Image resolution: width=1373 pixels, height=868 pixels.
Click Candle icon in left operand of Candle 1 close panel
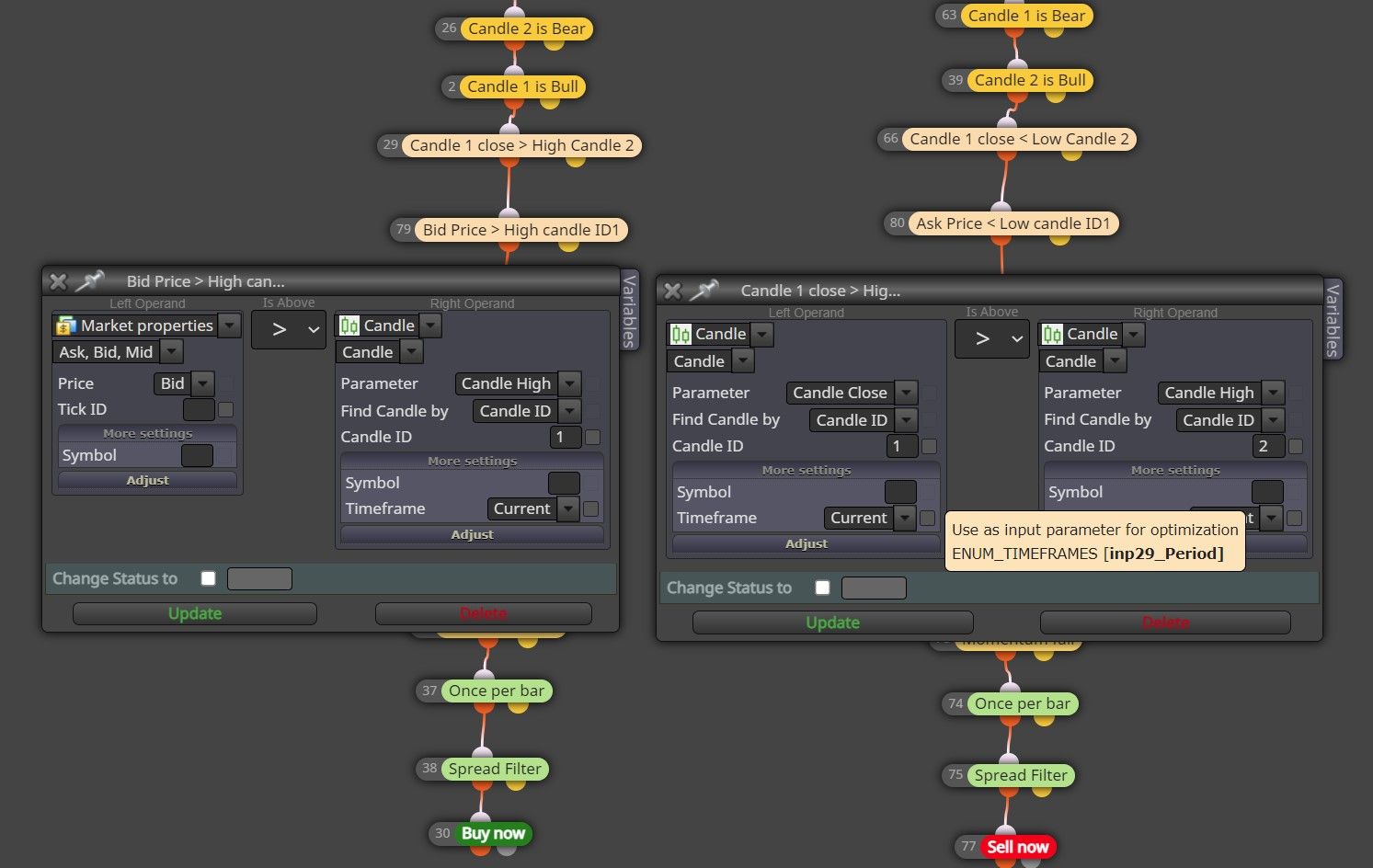[681, 334]
